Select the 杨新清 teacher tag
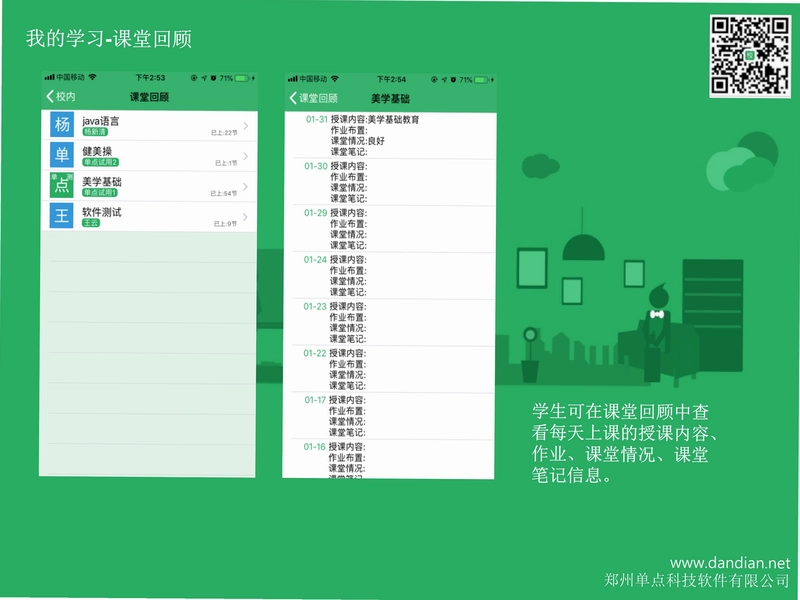Viewport: 800px width, 600px height. pos(95,132)
